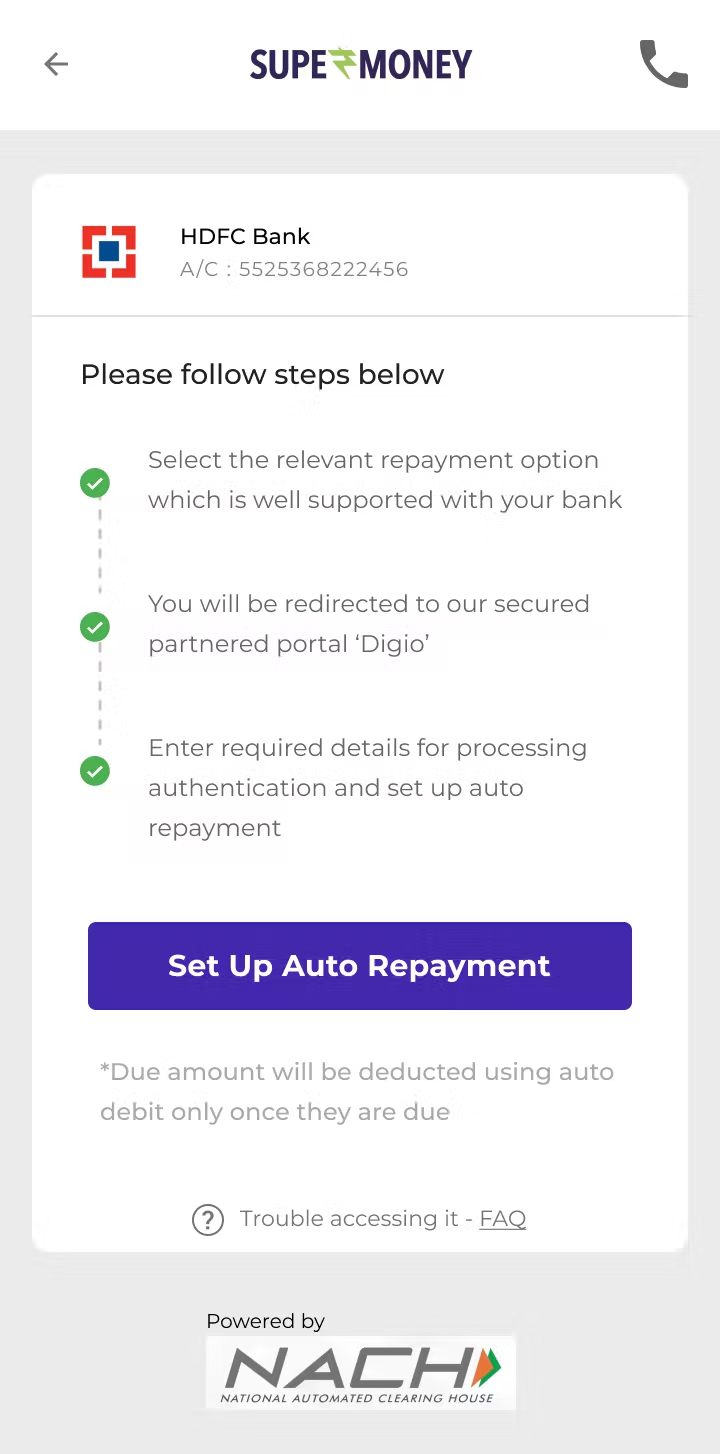Tap the green check beside authentication step
This screenshot has height=1454, width=720.
click(95, 772)
